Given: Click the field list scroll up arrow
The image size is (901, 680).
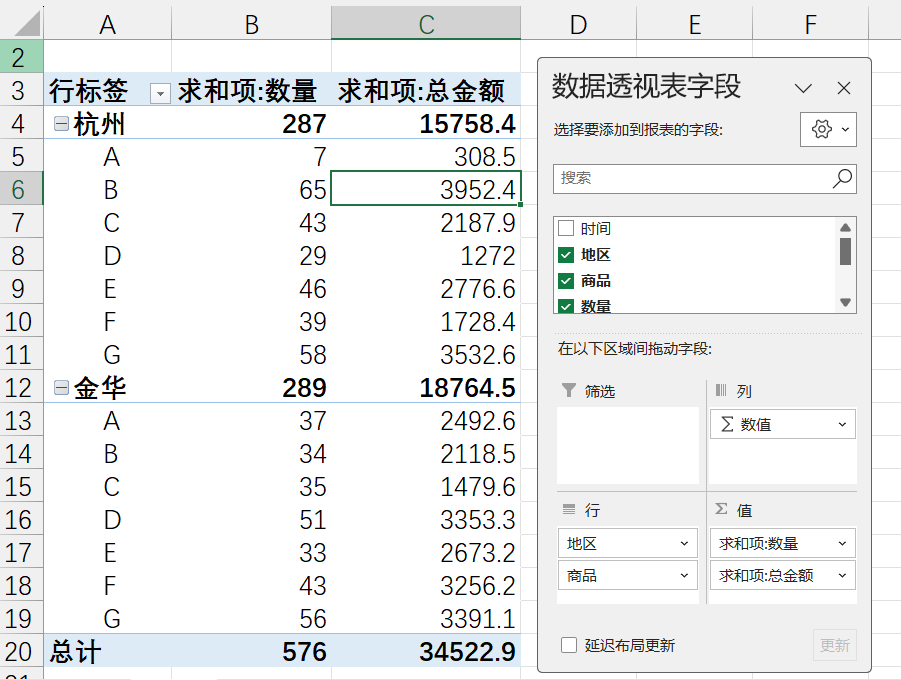Looking at the screenshot, I should coord(845,228).
